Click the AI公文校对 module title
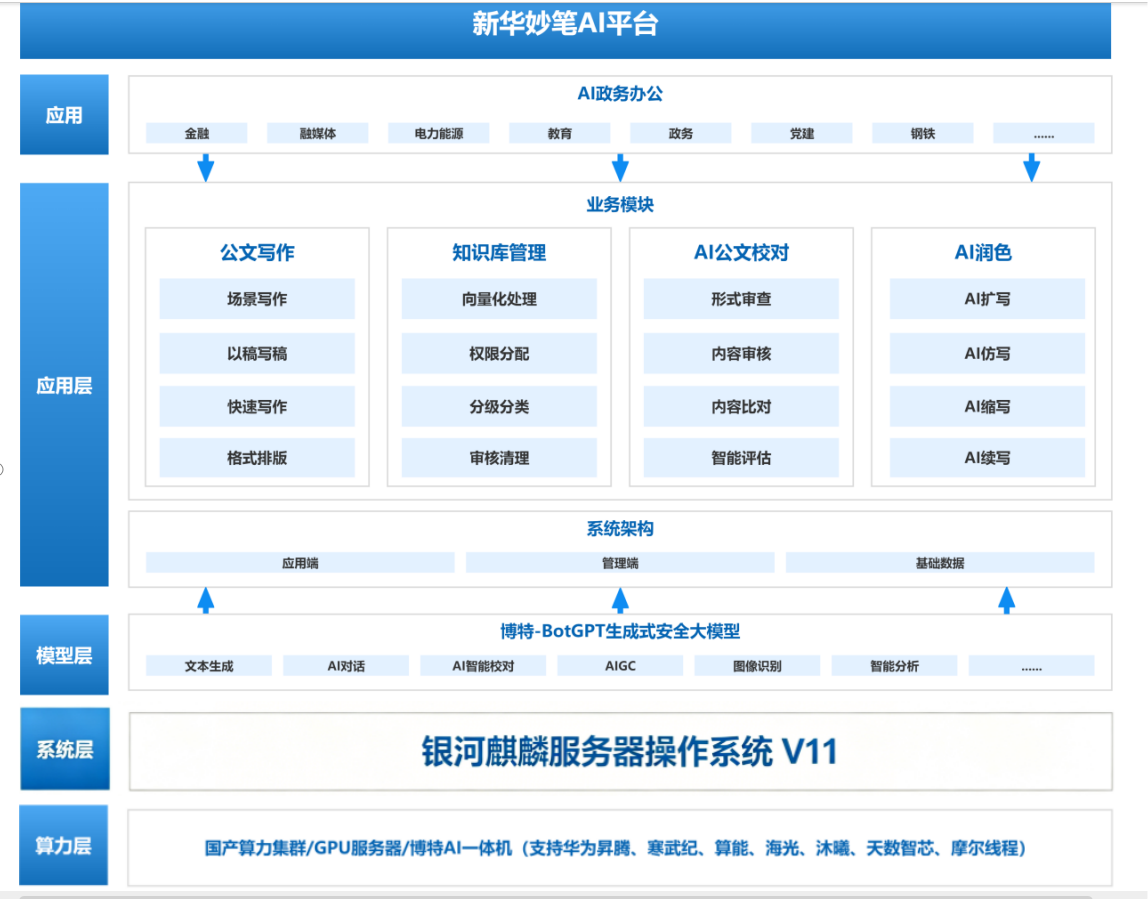This screenshot has height=899, width=1148. (741, 253)
